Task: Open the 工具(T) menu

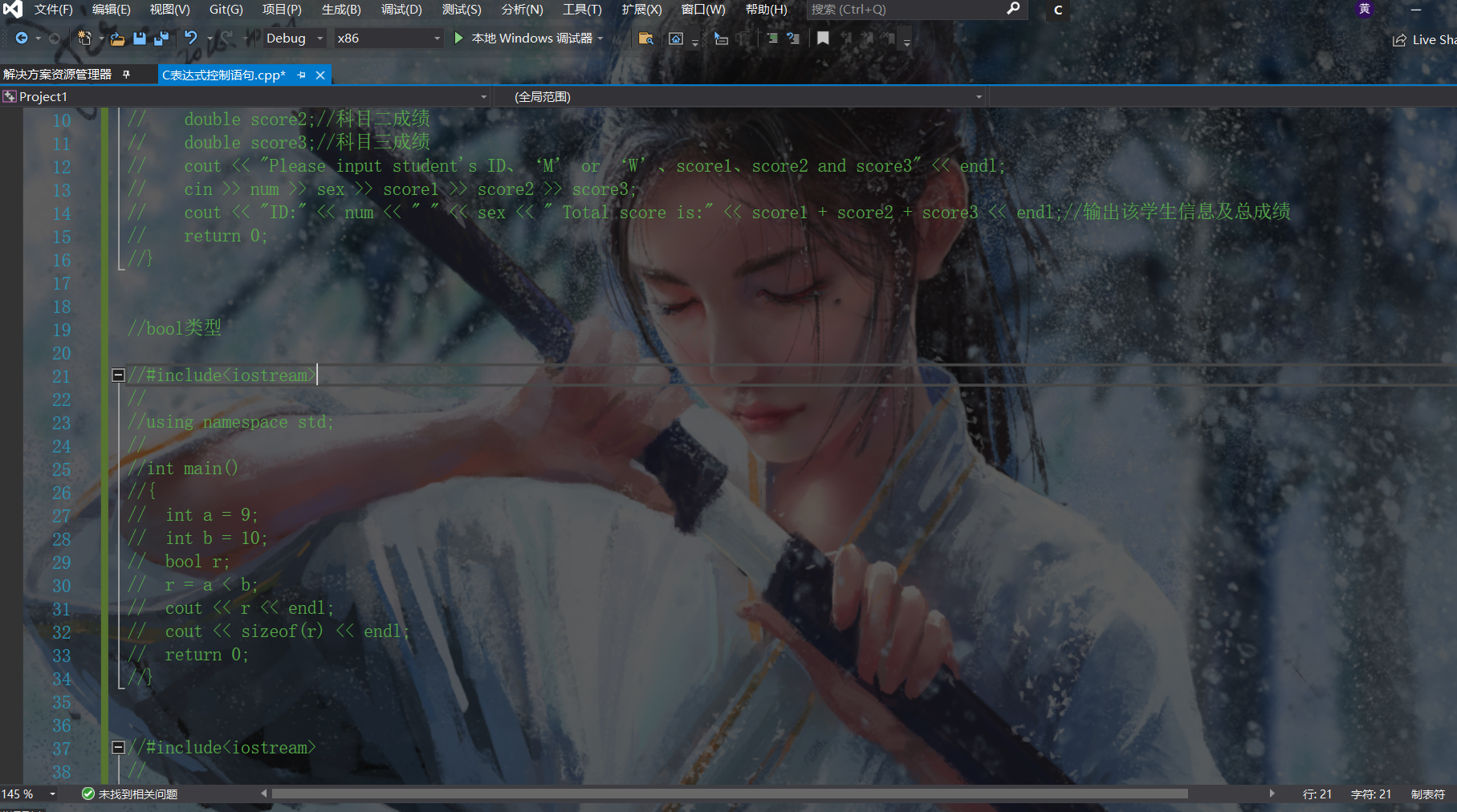Action: point(582,10)
